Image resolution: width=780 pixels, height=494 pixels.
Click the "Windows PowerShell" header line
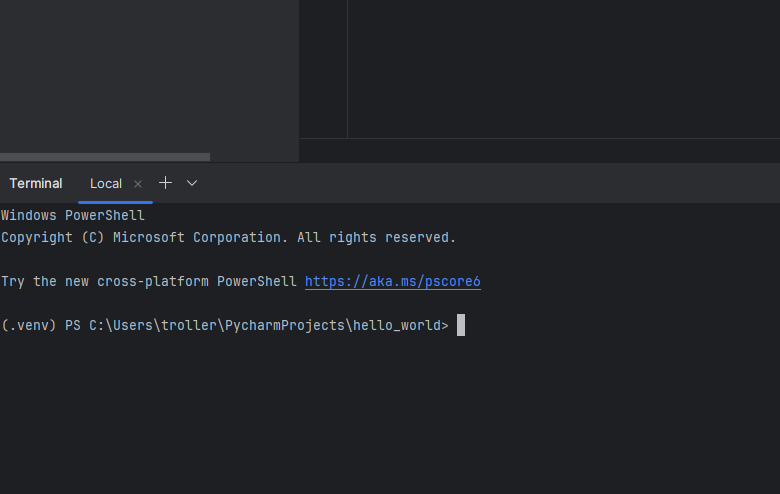tap(73, 215)
